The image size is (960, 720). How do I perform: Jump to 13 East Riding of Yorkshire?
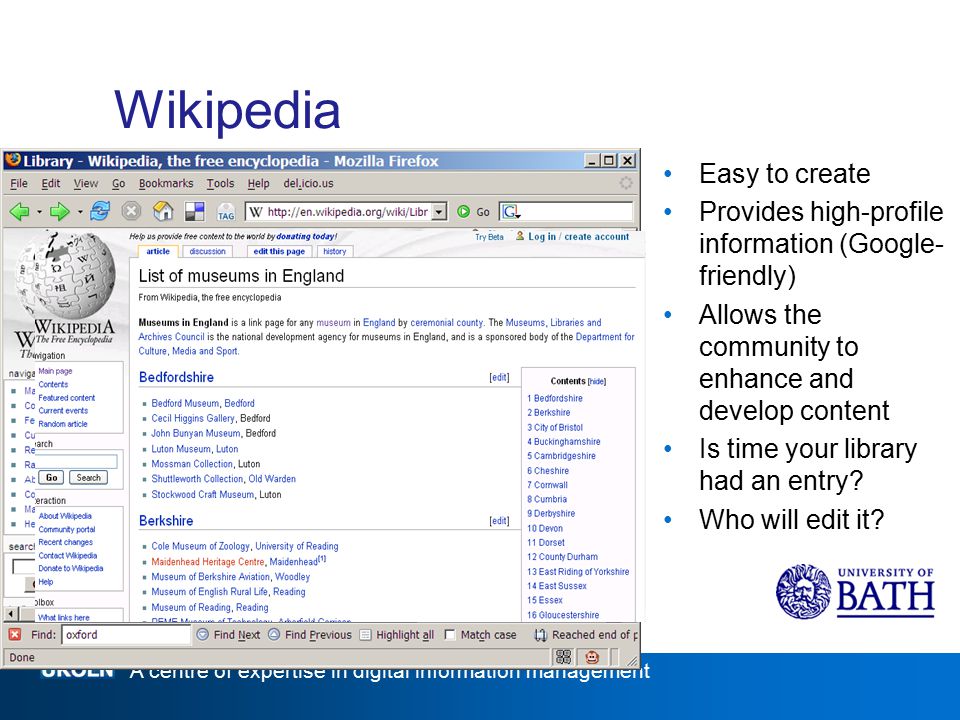coord(578,571)
